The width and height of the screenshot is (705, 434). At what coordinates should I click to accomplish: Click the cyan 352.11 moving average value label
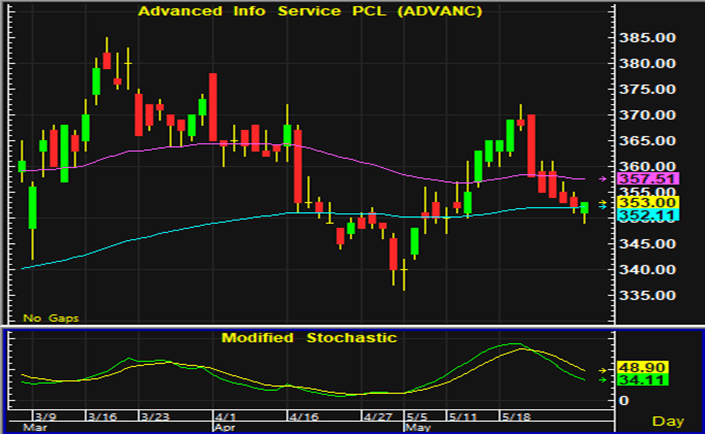click(x=648, y=215)
